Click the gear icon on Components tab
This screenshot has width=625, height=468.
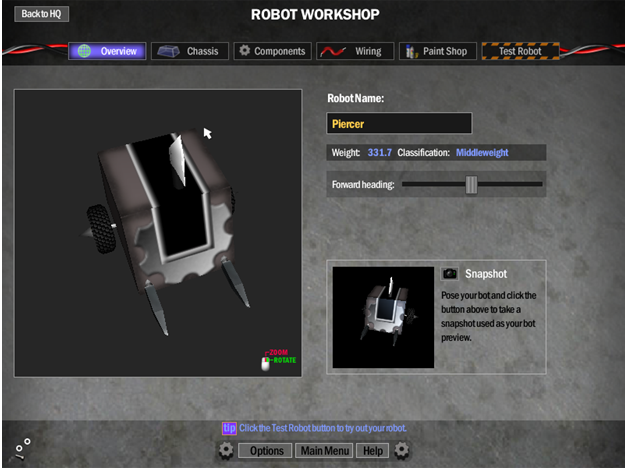[244, 51]
